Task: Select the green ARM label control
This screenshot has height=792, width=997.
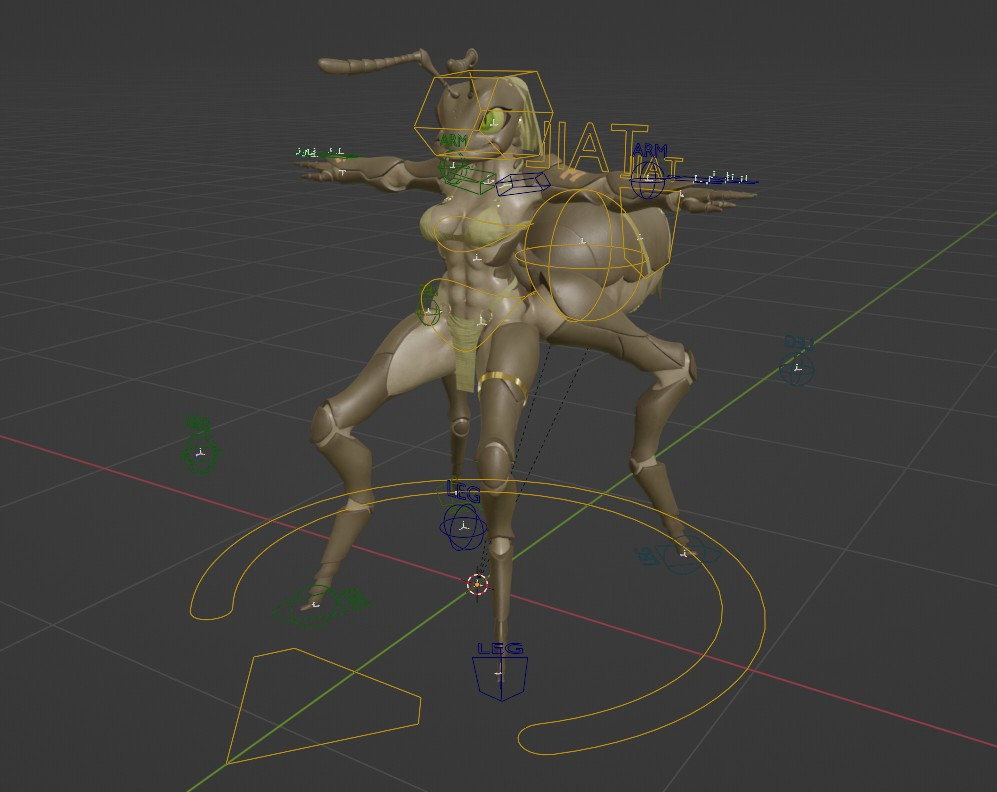Action: pos(453,143)
